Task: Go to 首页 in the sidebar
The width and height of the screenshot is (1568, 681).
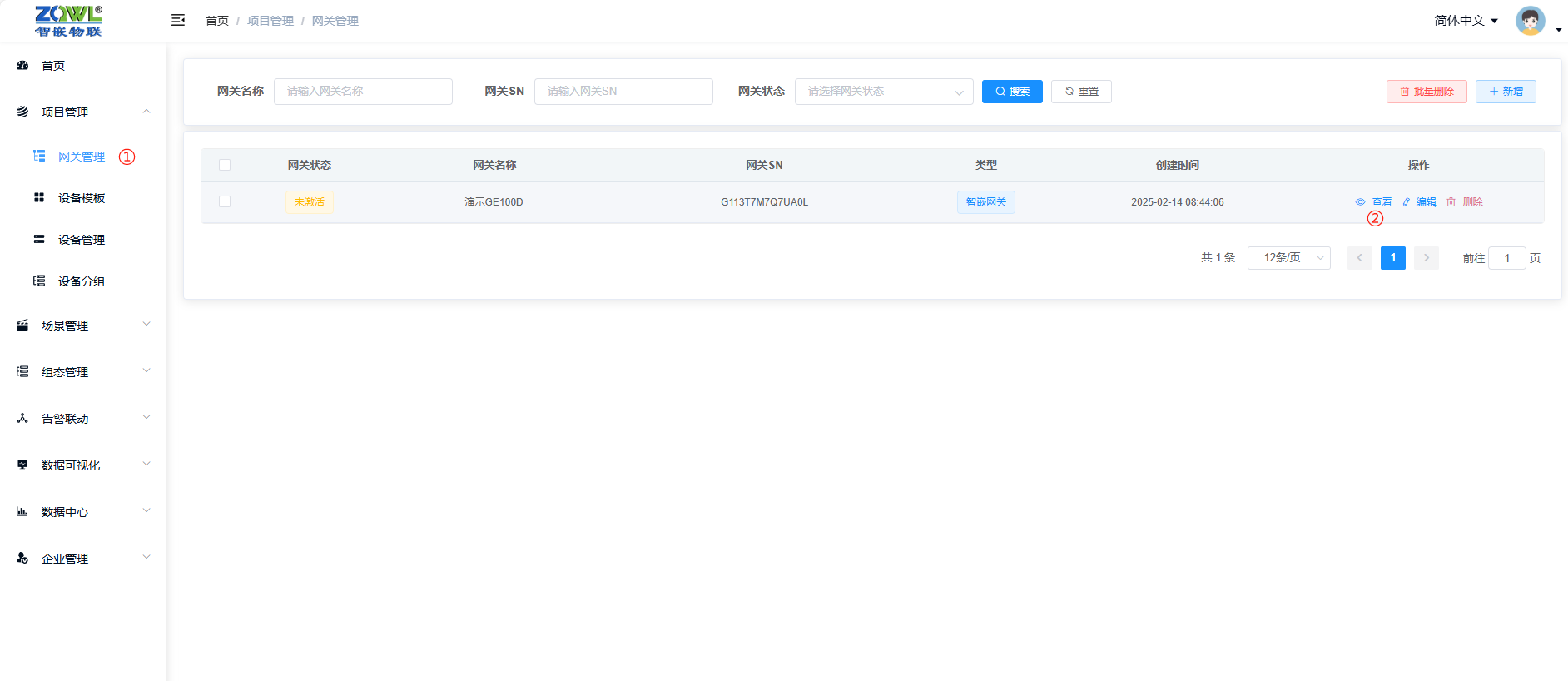Action: (53, 66)
